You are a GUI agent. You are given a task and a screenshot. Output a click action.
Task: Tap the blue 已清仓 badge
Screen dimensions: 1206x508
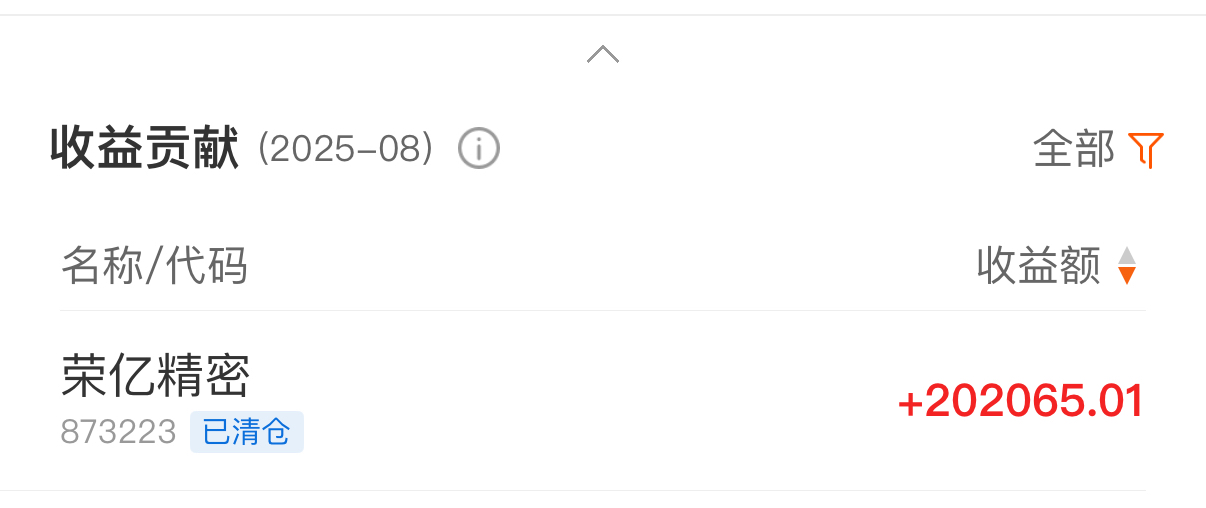point(247,432)
